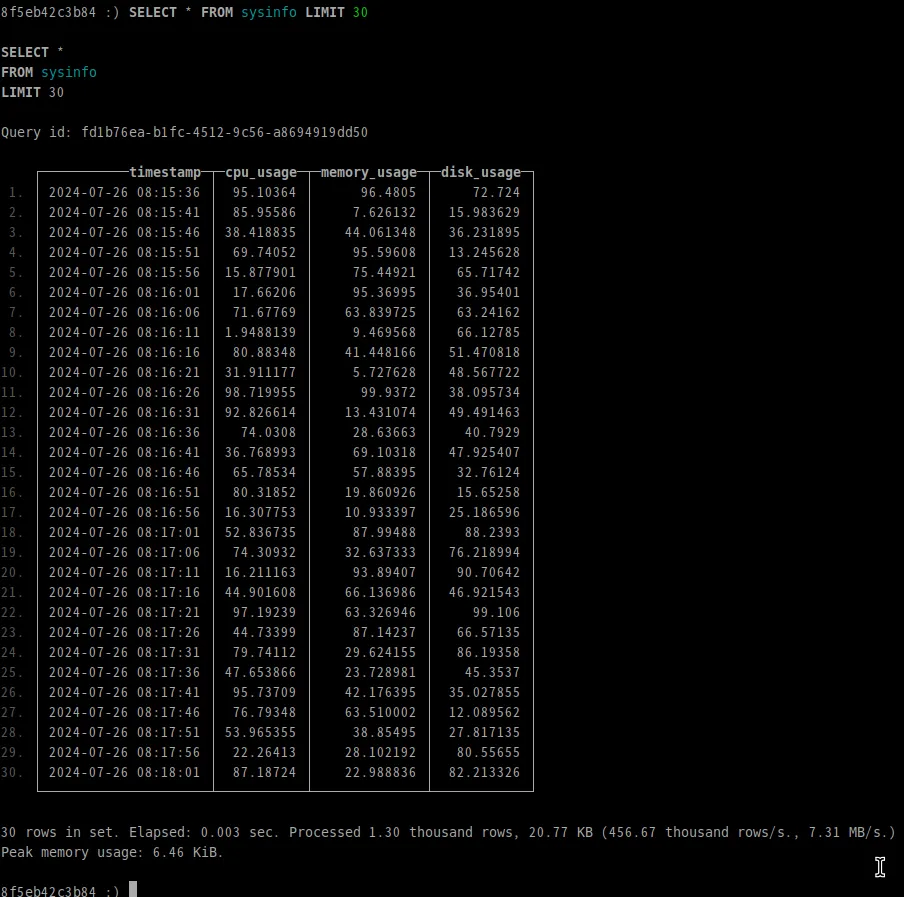904x897 pixels.
Task: Click disk value 13.245628
Action: 484,252
